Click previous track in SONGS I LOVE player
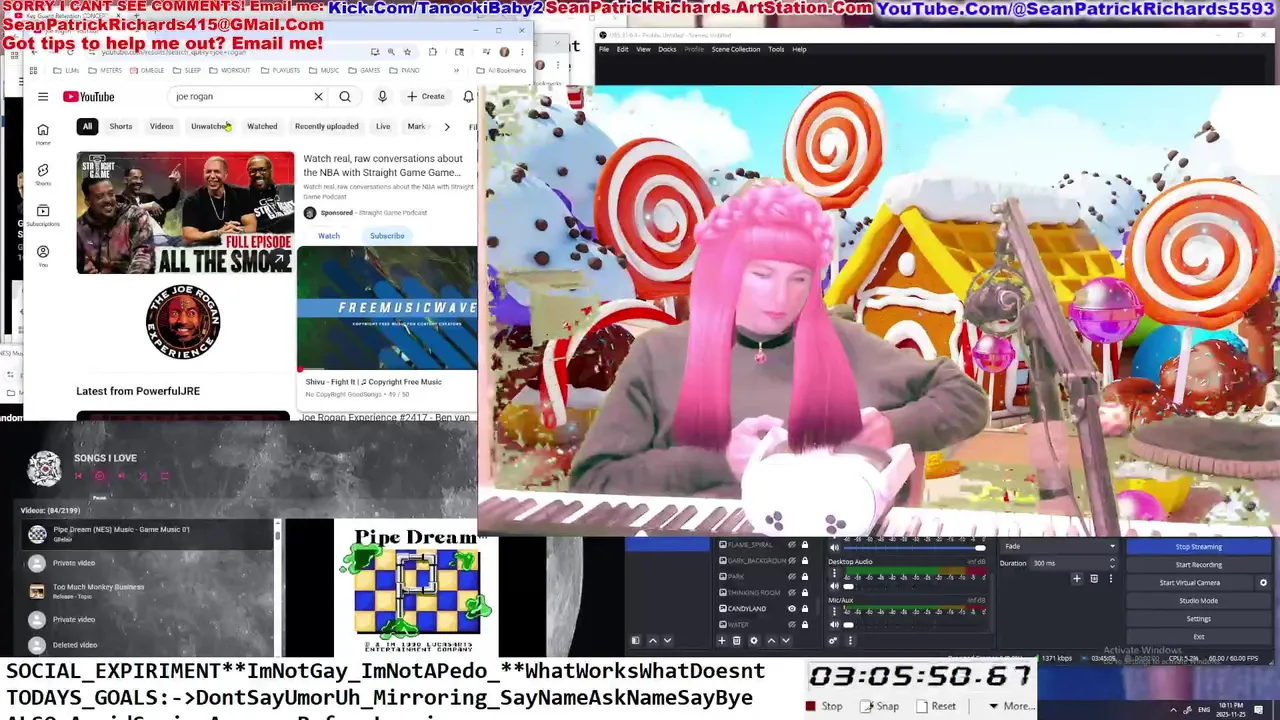 point(78,476)
